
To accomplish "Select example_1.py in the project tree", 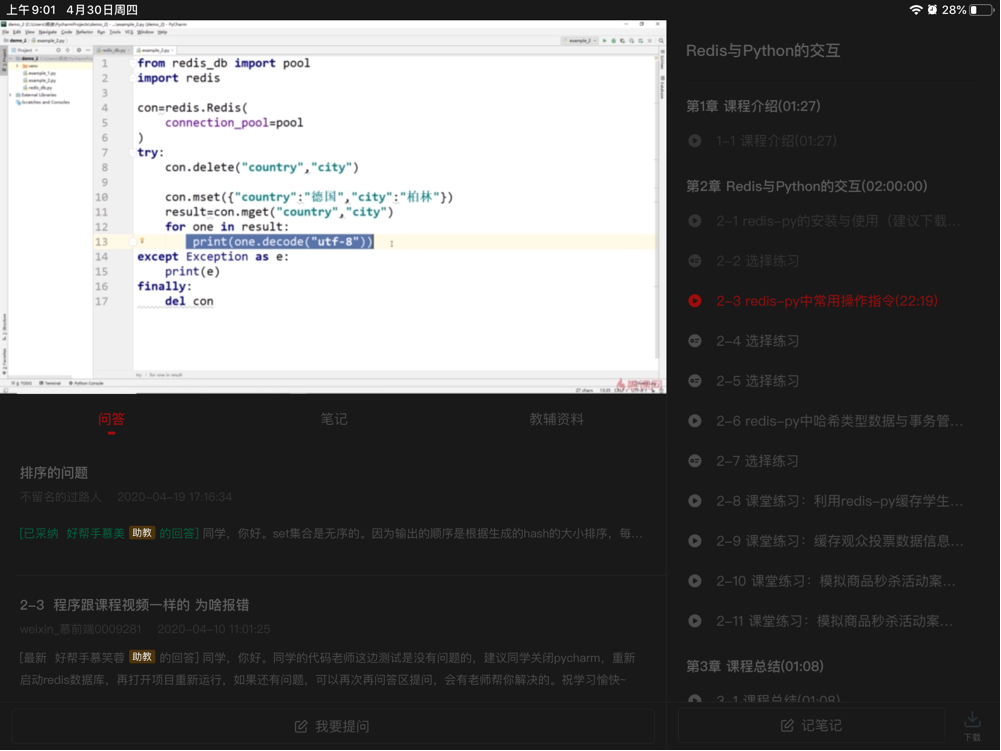I will pos(40,73).
